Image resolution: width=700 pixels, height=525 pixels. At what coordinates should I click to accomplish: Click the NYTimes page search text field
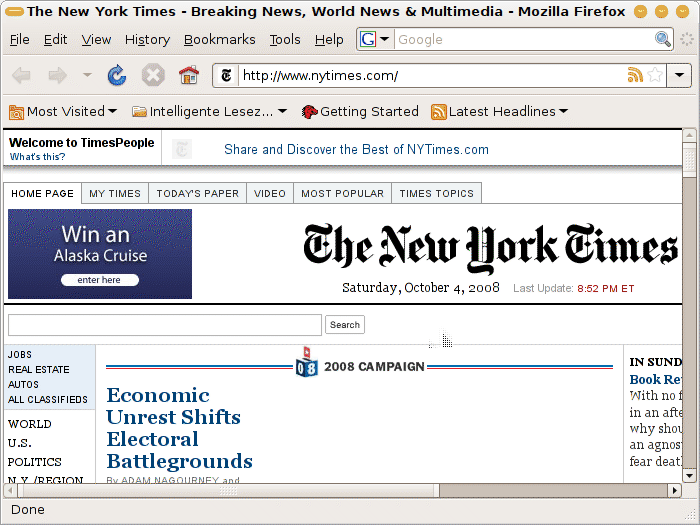(x=164, y=325)
